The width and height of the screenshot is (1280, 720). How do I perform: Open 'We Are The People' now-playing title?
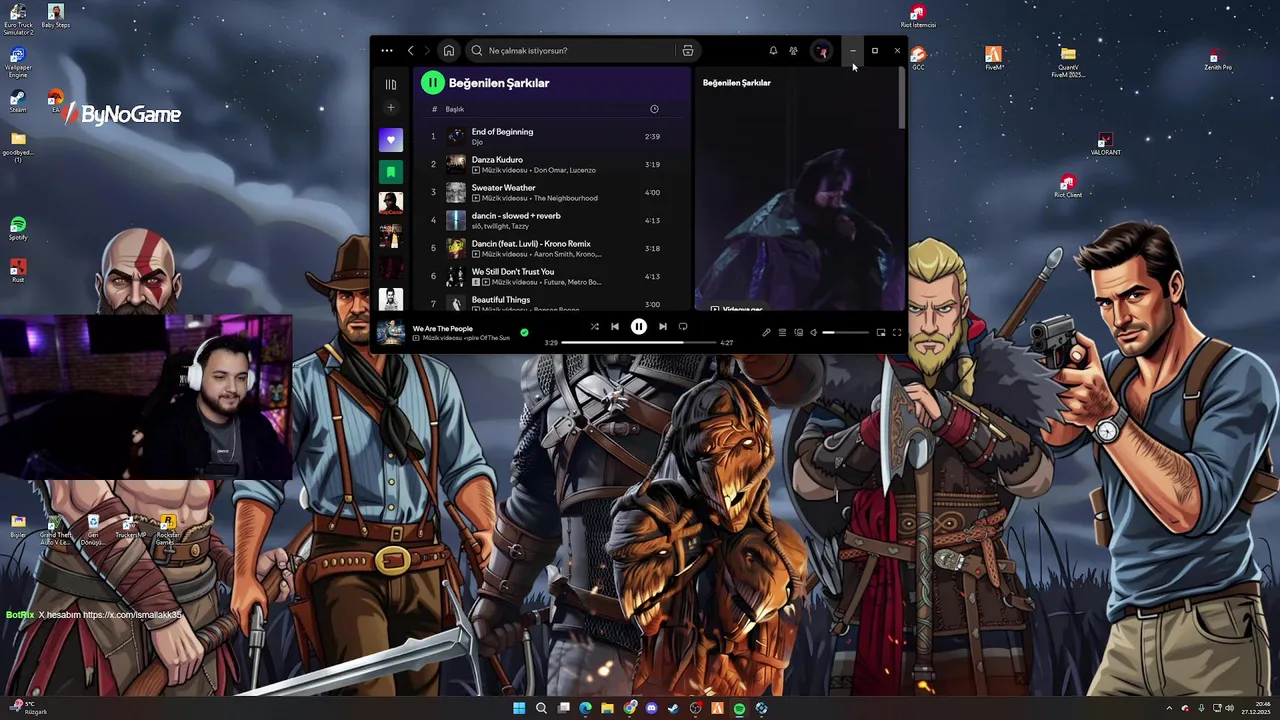[x=443, y=329]
